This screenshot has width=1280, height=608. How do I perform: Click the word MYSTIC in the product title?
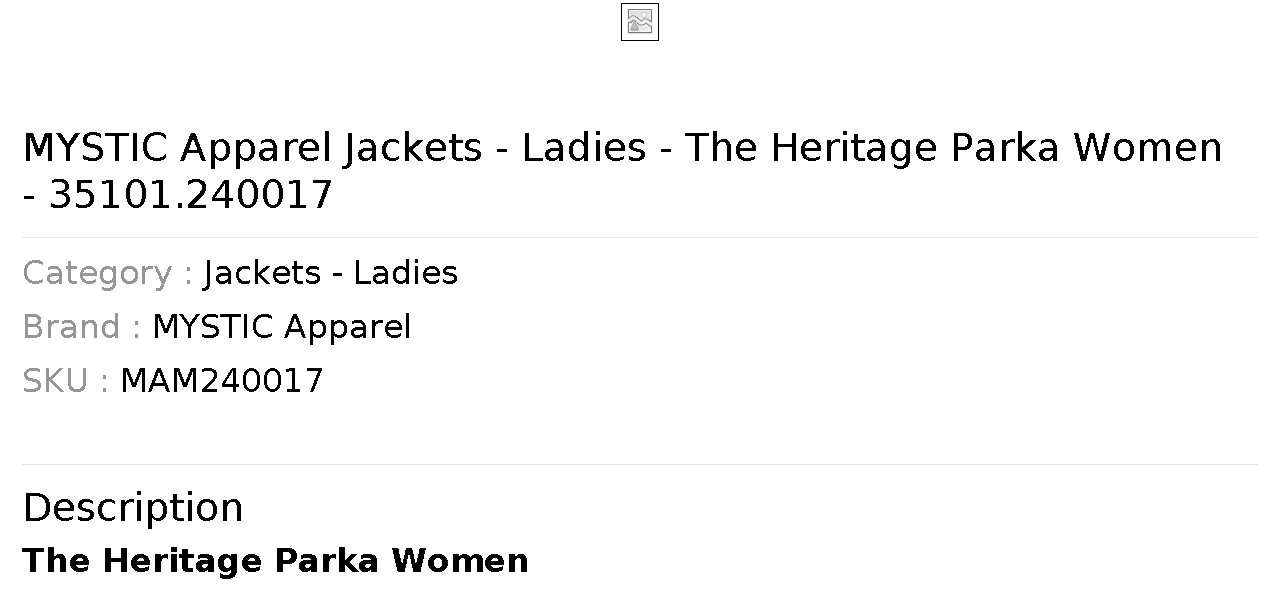(95, 148)
